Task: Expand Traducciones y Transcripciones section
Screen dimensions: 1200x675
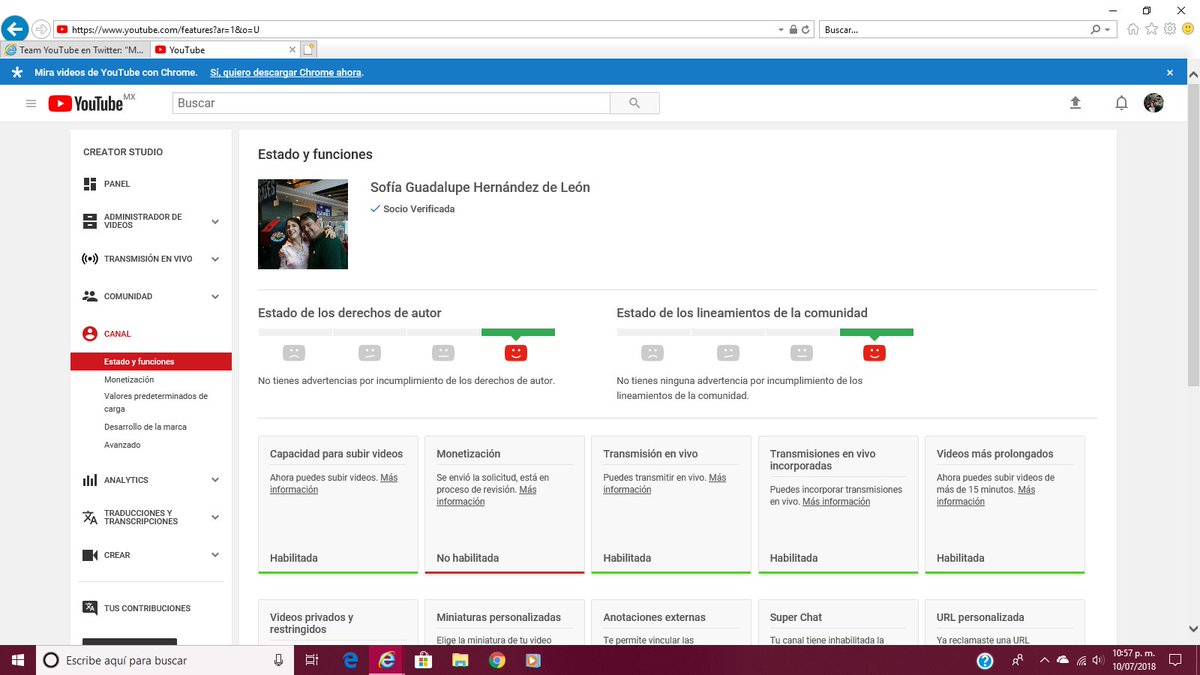Action: pyautogui.click(x=215, y=517)
